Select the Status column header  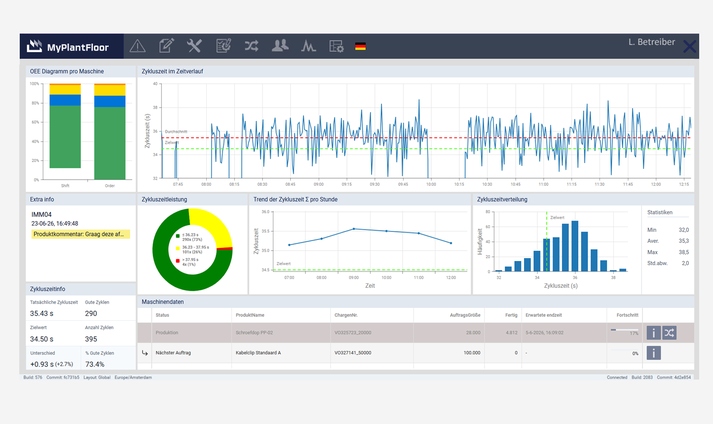point(162,315)
